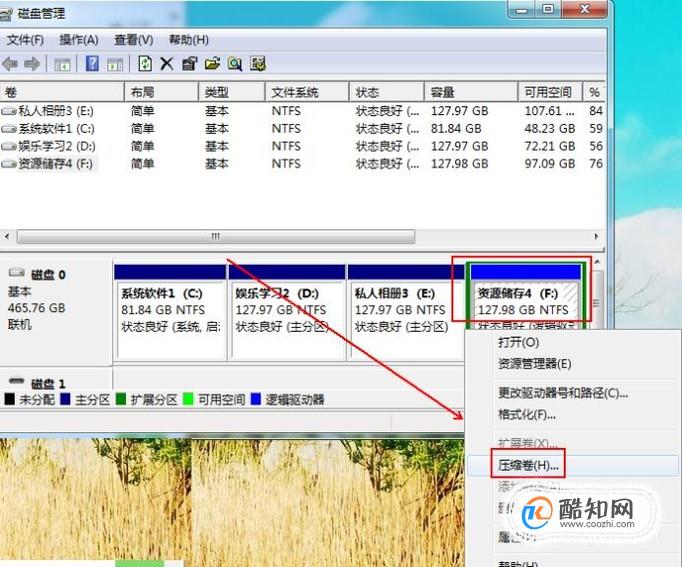Image resolution: width=682 pixels, height=567 pixels.
Task: Sort by the 类型 column header
Action: [232, 92]
